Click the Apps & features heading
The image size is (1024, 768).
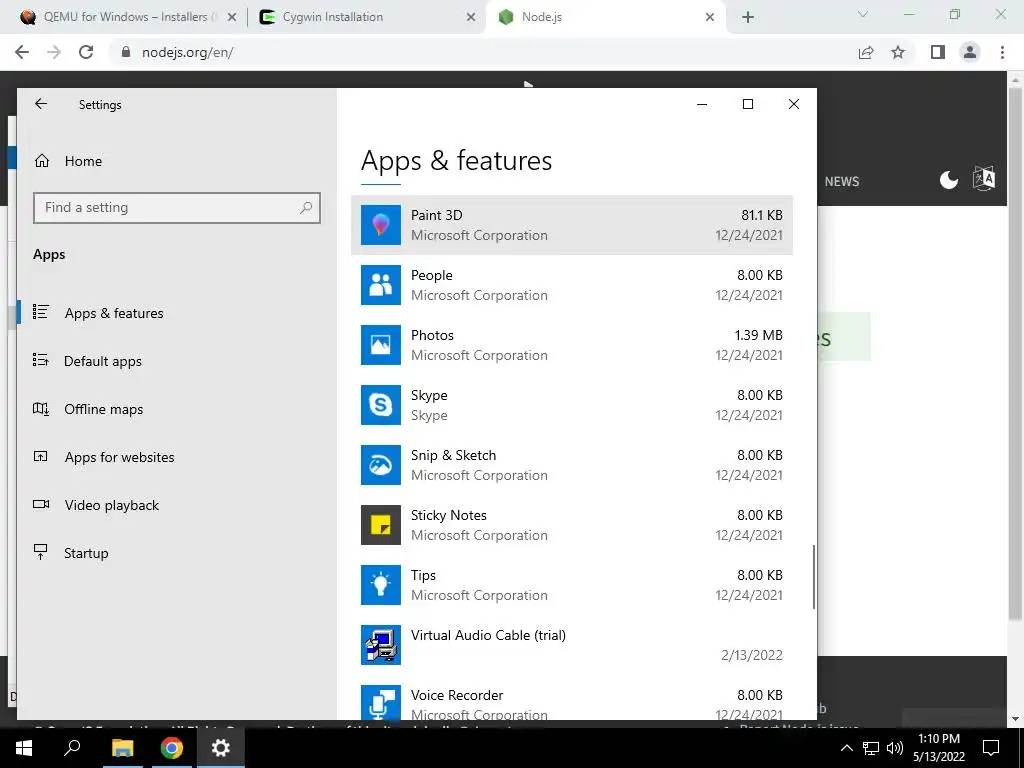coord(456,161)
